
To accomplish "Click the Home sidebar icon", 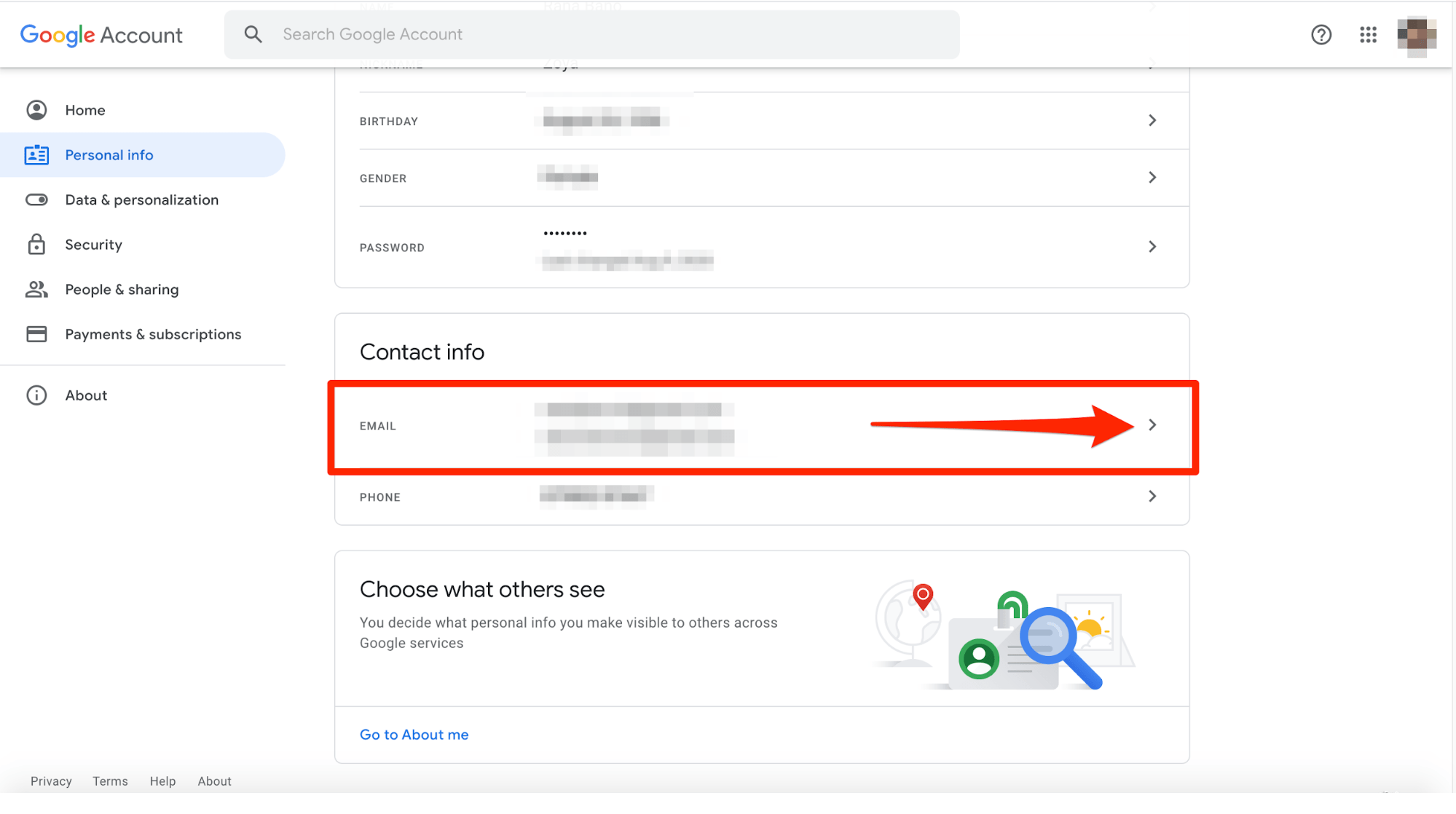I will point(35,110).
